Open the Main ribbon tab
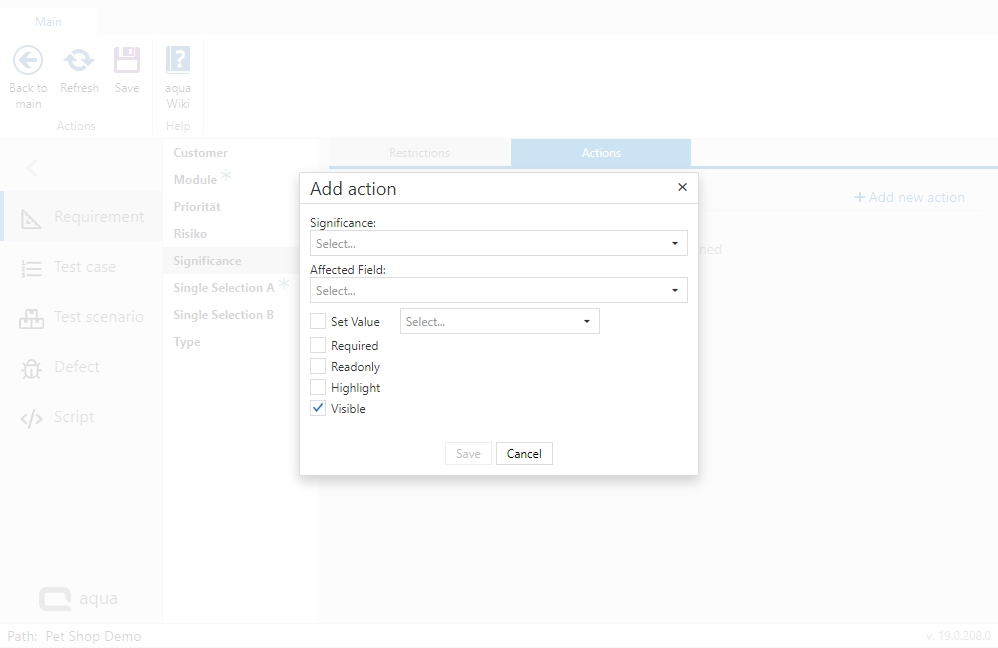The image size is (998, 648). pos(48,21)
